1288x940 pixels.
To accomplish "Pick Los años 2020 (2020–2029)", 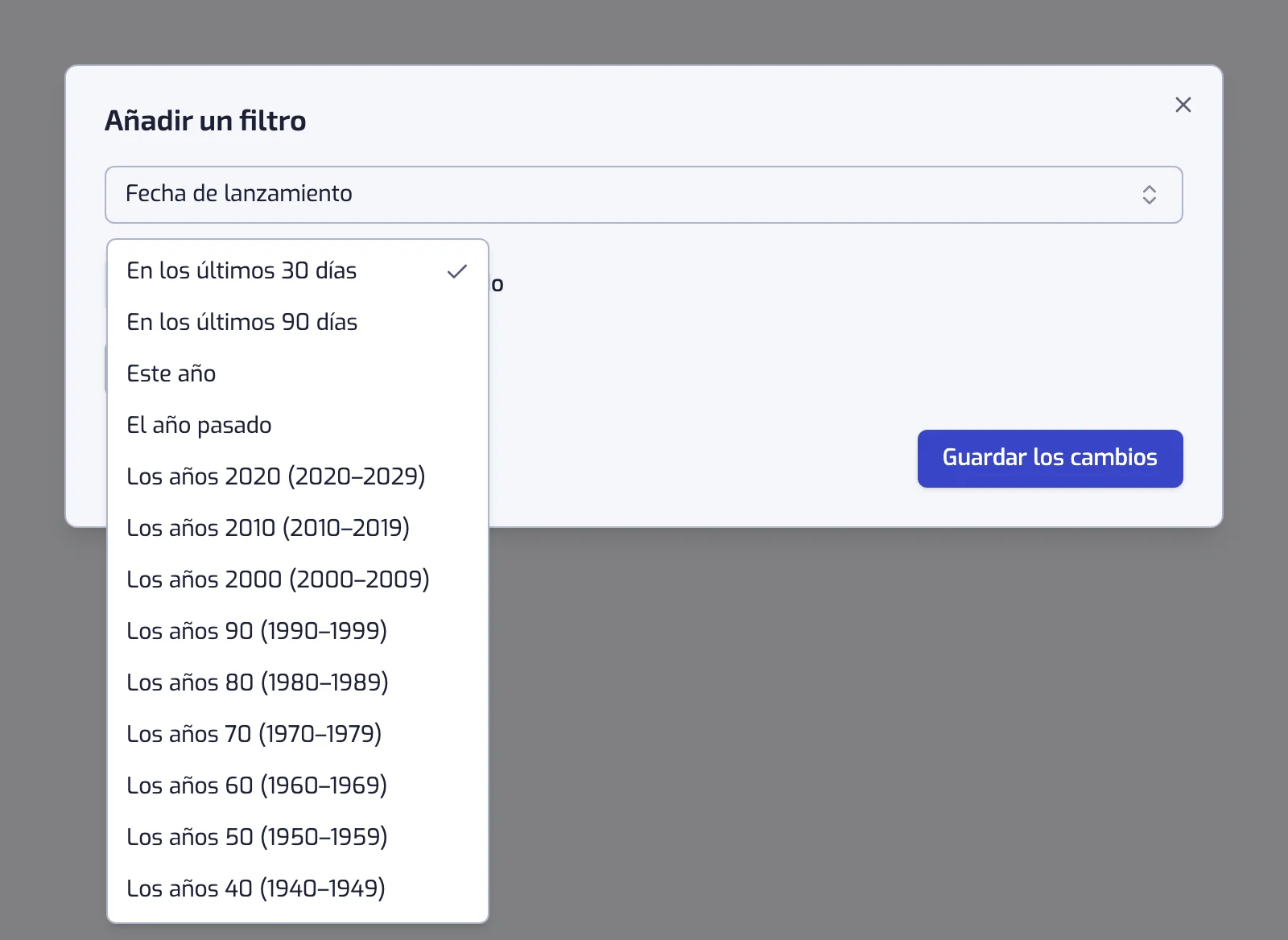I will [298, 476].
